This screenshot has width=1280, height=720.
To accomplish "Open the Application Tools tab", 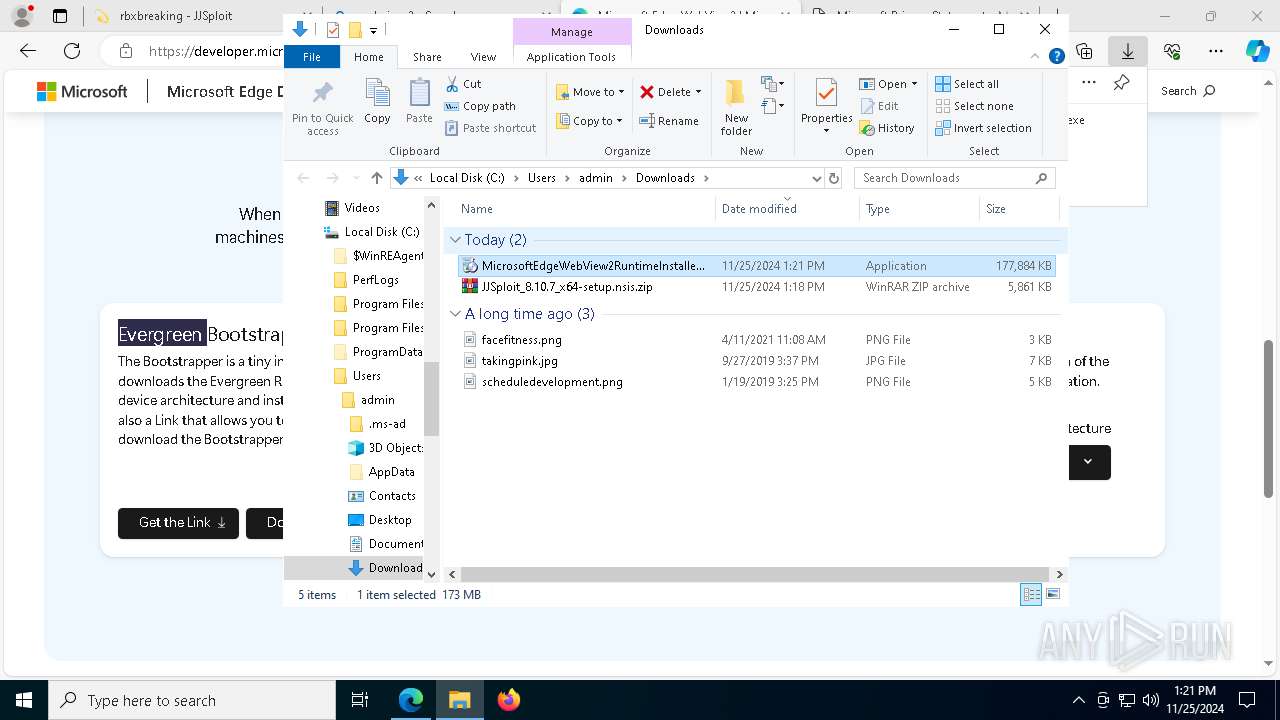I will pyautogui.click(x=571, y=57).
